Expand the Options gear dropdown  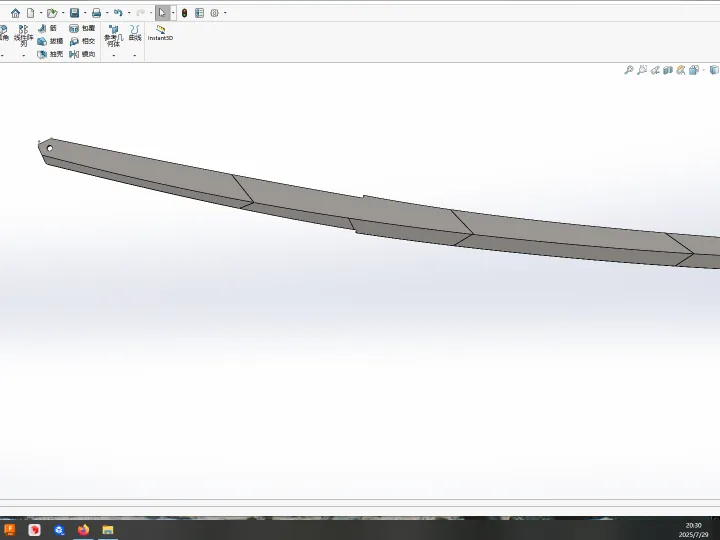coord(225,13)
